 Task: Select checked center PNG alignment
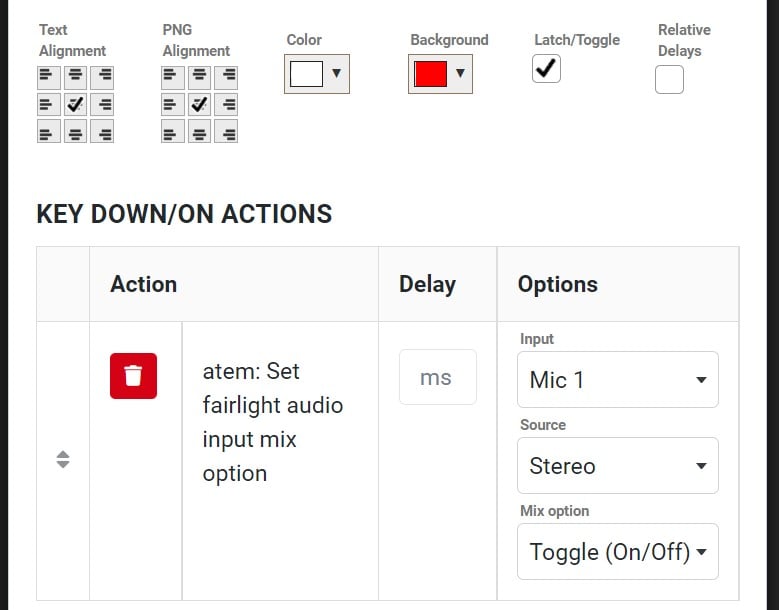199,104
